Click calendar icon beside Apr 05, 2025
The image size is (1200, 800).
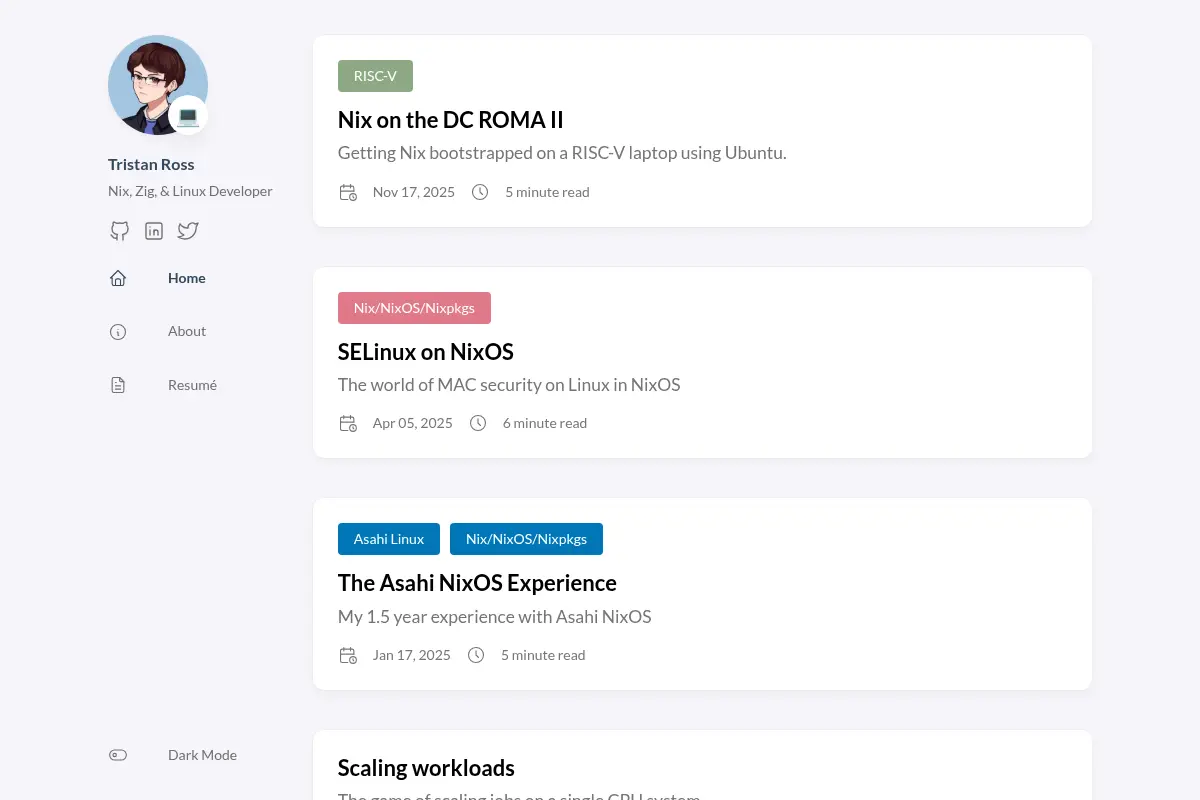click(x=348, y=423)
